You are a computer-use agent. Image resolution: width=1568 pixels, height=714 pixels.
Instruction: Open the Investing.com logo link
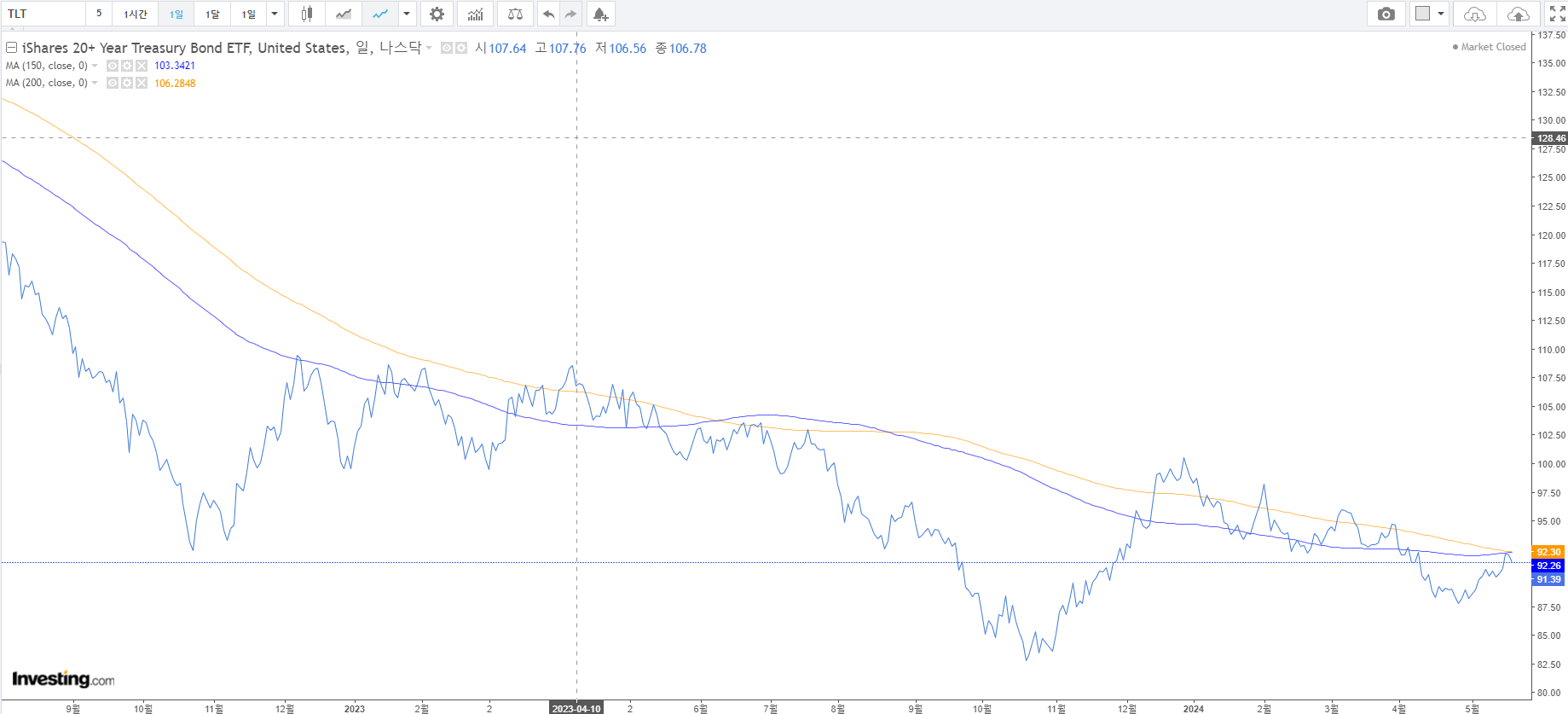click(63, 679)
